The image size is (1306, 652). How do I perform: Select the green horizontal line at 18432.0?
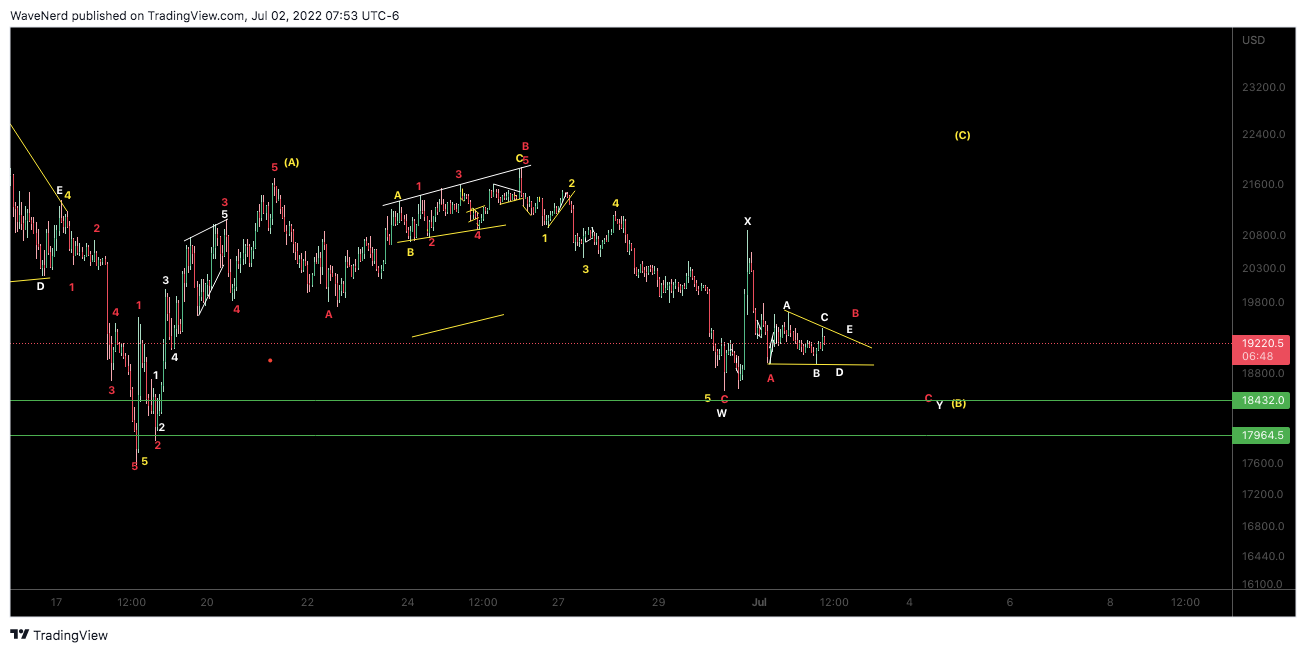point(620,400)
